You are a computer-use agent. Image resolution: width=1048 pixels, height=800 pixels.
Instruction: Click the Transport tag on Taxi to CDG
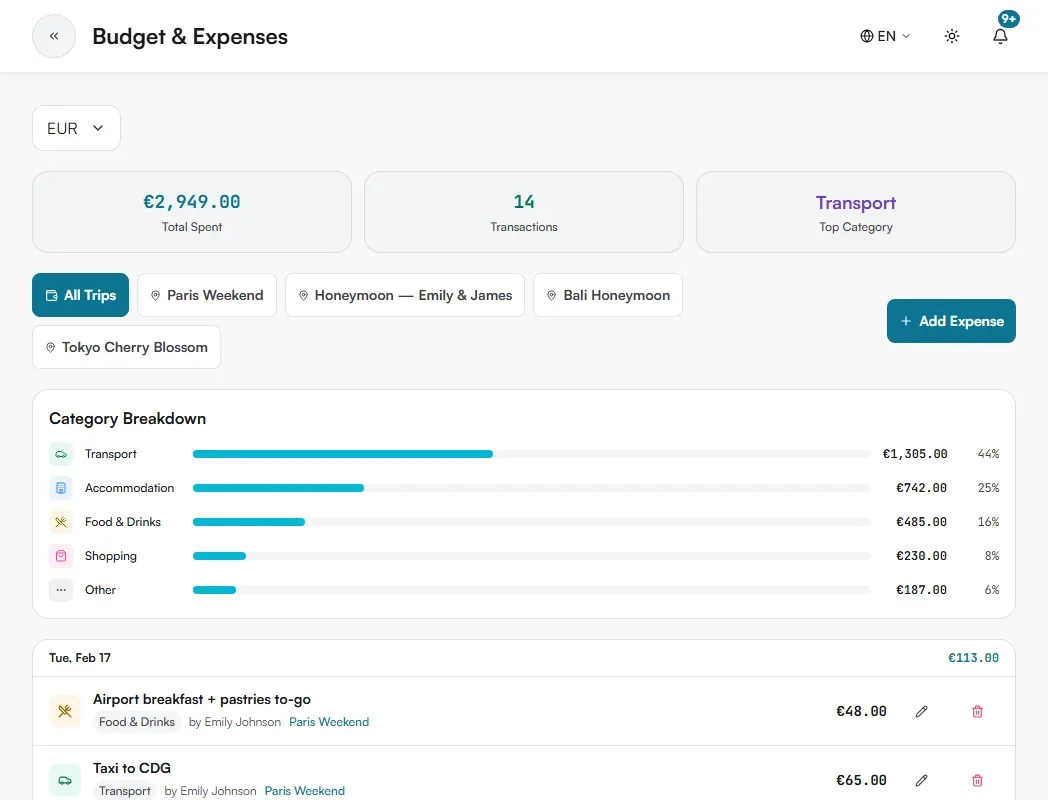[125, 791]
